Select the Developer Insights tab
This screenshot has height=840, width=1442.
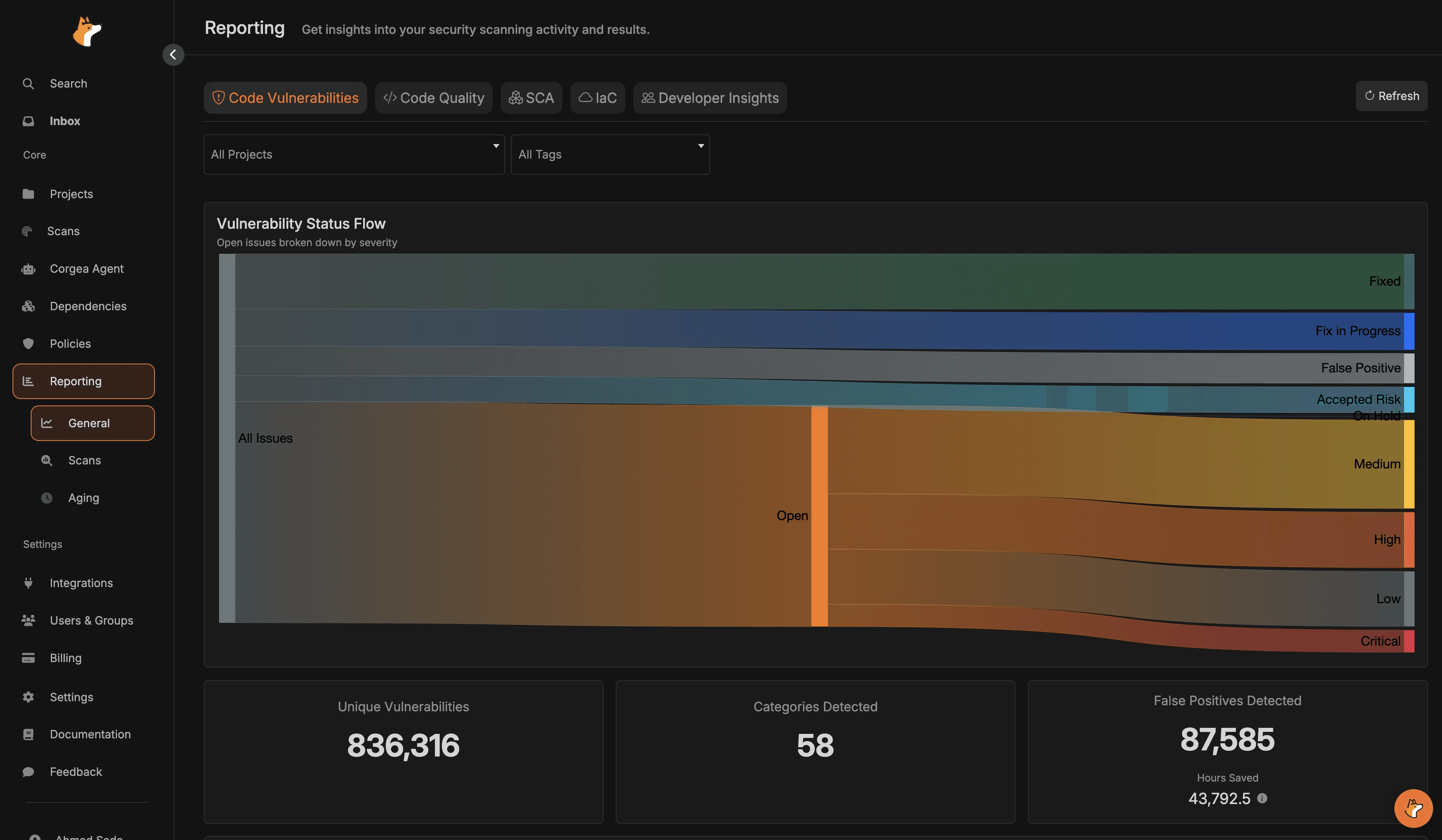[x=710, y=98]
